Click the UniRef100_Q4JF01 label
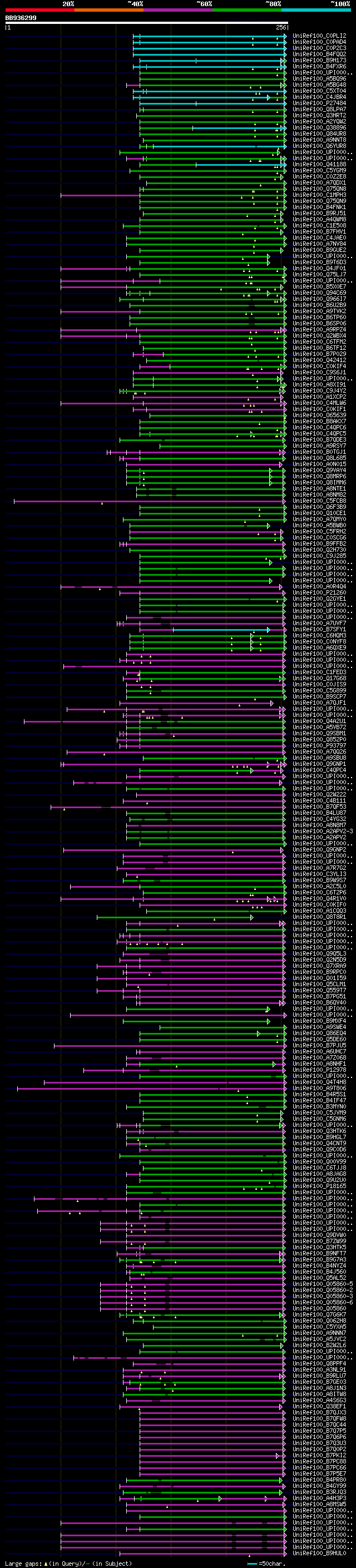The height and width of the screenshot is (1568, 356). pyautogui.click(x=319, y=269)
